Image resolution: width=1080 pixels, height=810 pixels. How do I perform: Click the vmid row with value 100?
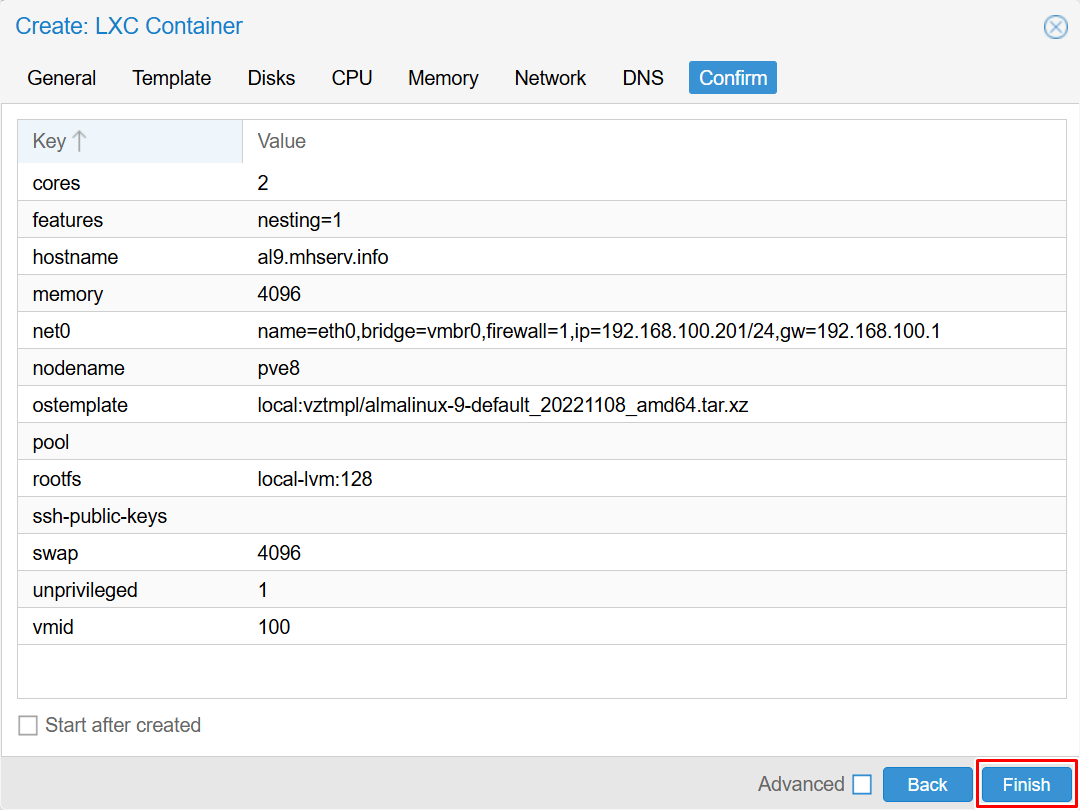[540, 627]
